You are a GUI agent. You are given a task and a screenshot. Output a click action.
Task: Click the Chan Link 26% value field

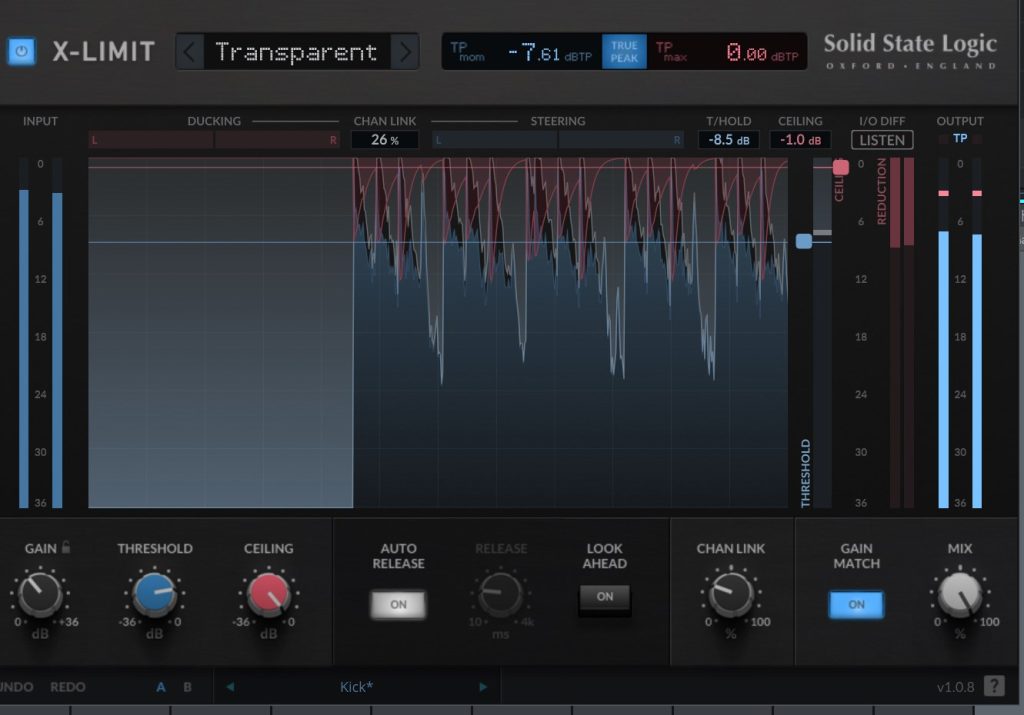click(384, 140)
